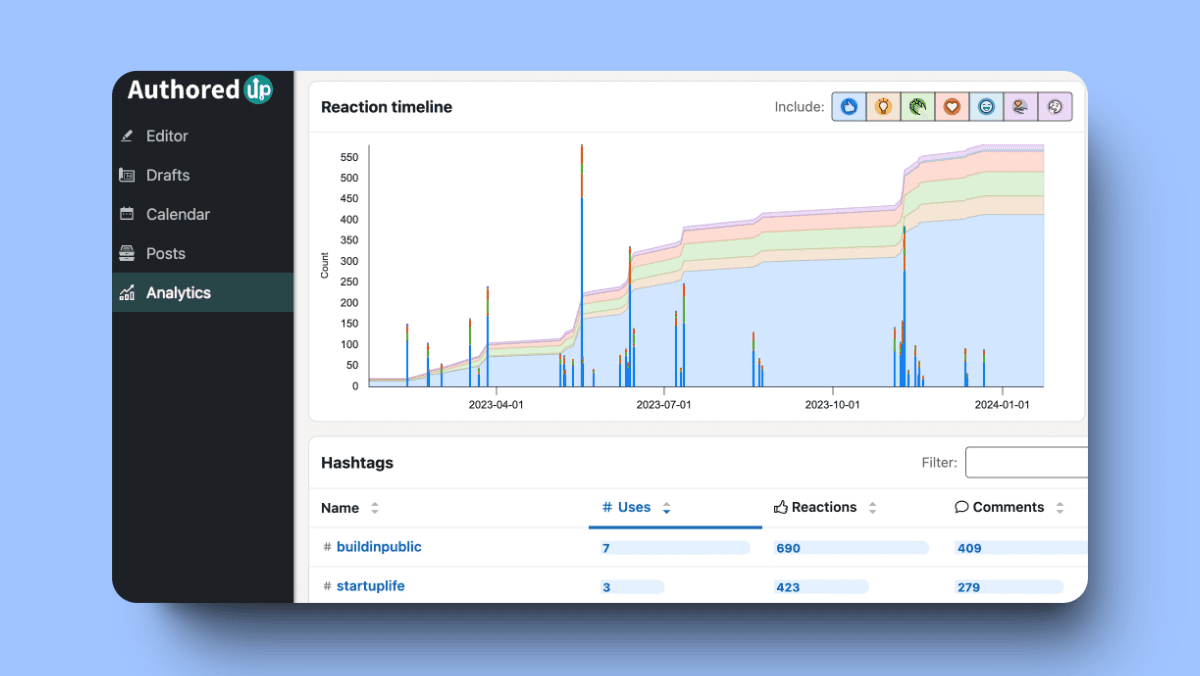The width and height of the screenshot is (1200, 676).
Task: Click the Calendar icon in sidebar
Action: [127, 214]
